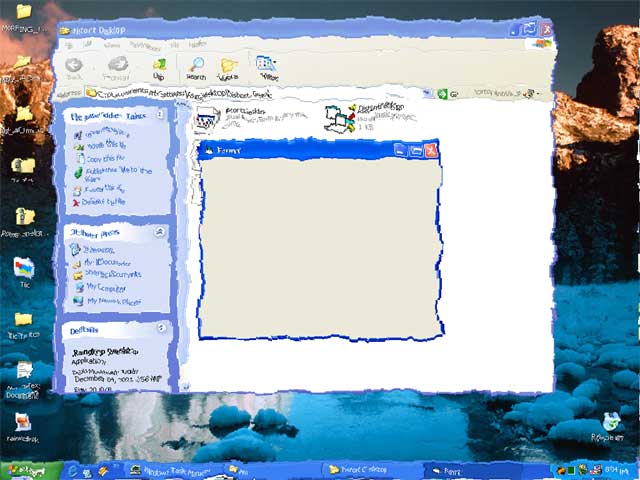Click the orange Quick Launch icon
This screenshot has height=480, width=640.
pyautogui.click(x=102, y=471)
